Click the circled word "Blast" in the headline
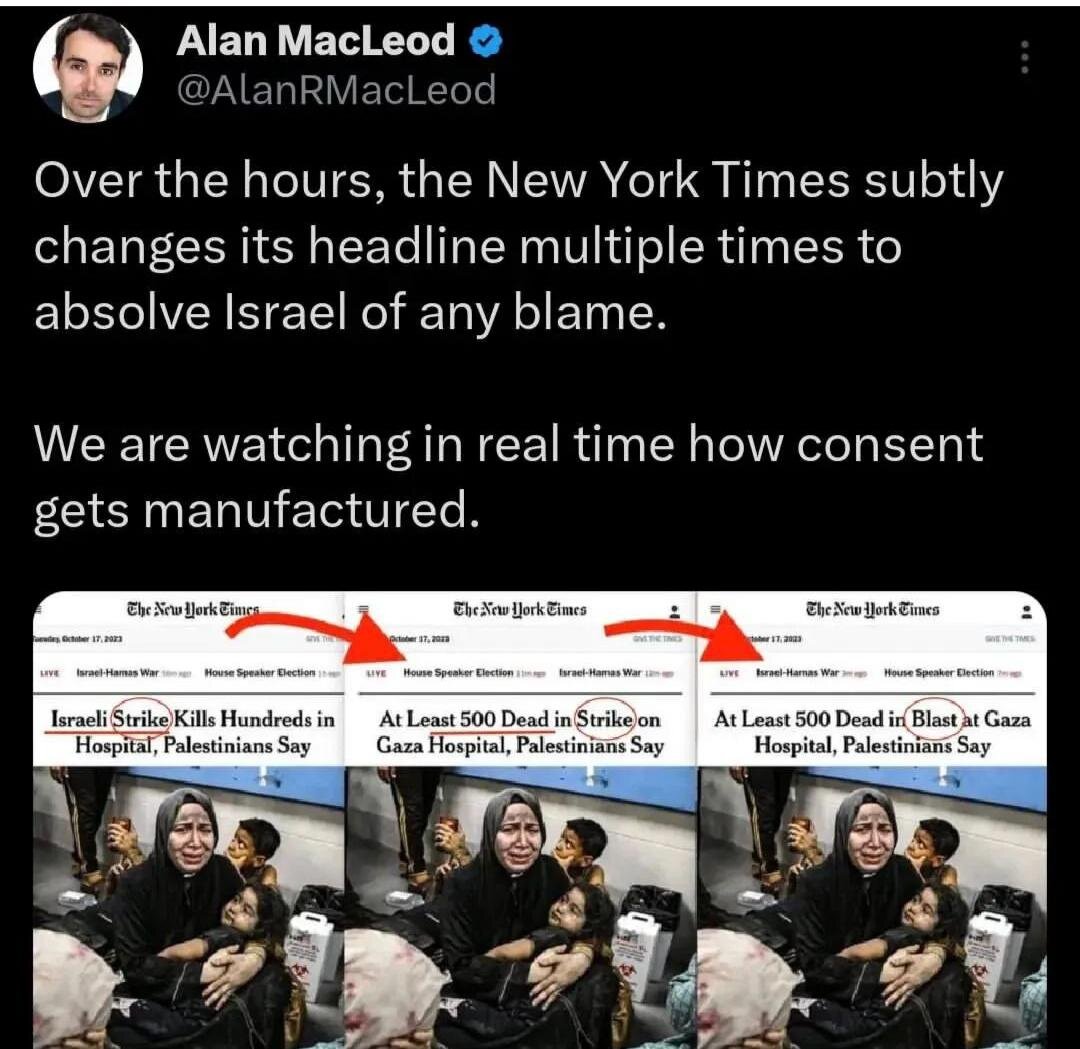 (x=934, y=719)
